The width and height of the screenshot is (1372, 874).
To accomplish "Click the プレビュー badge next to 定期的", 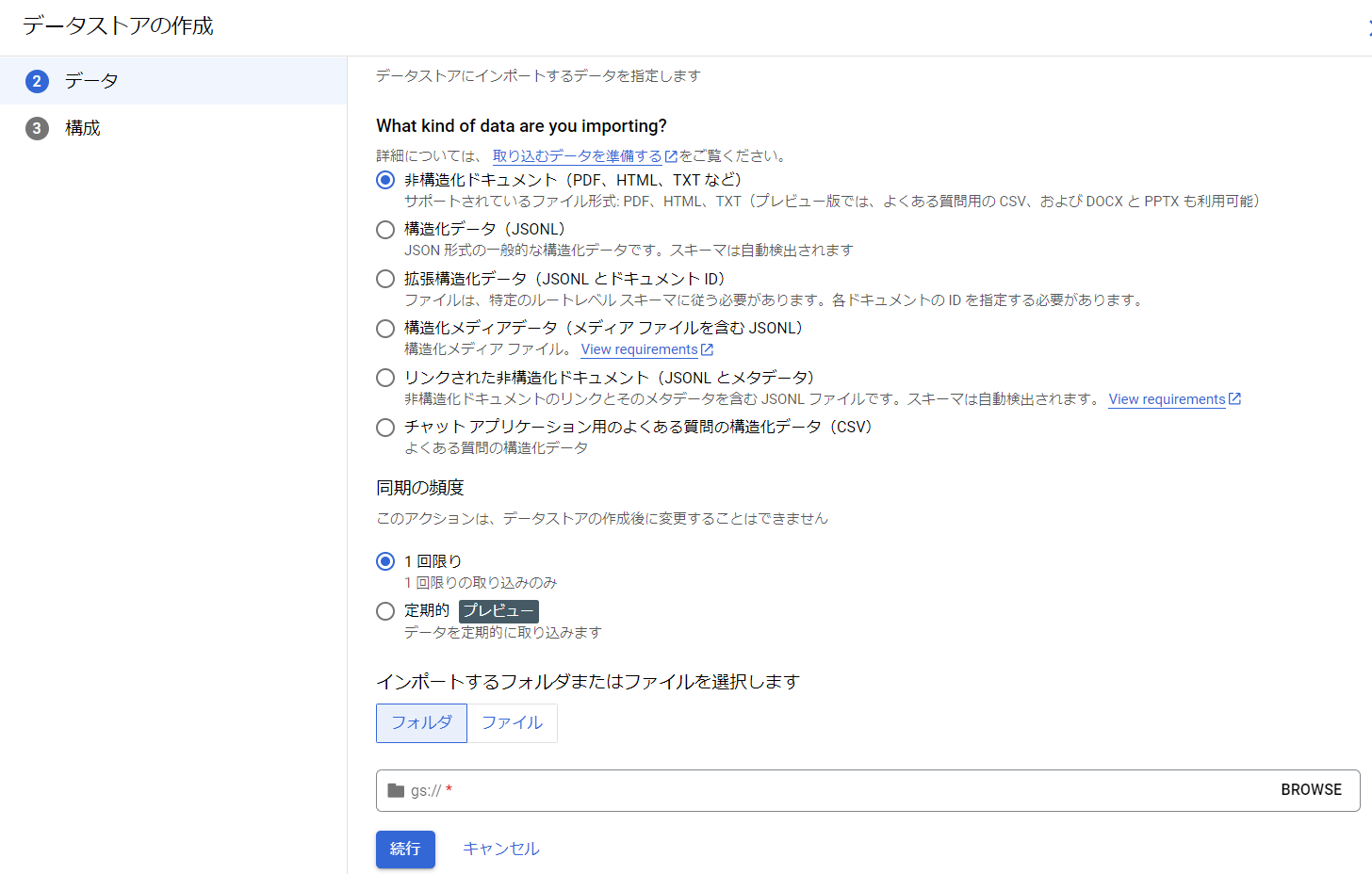I will coord(498,611).
